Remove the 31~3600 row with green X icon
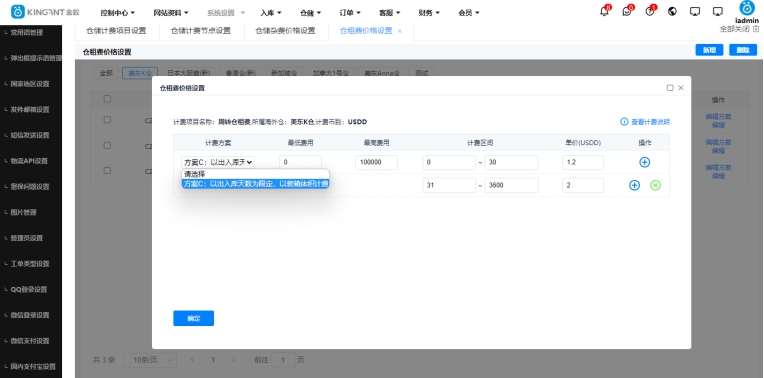 tap(655, 185)
